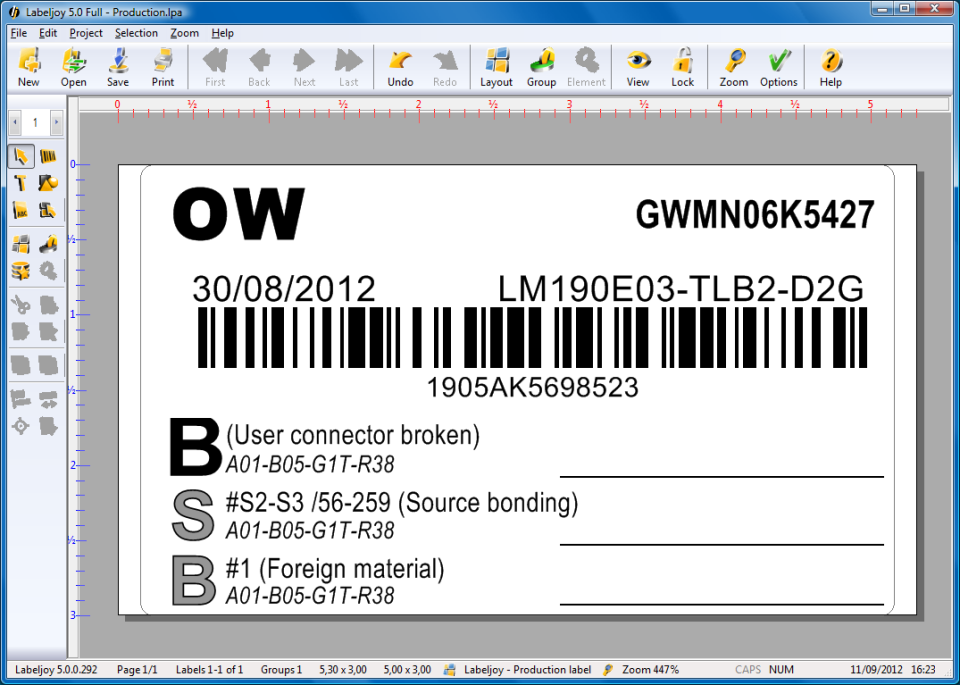Click the Print toolbar icon
This screenshot has width=960, height=685.
coord(163,67)
